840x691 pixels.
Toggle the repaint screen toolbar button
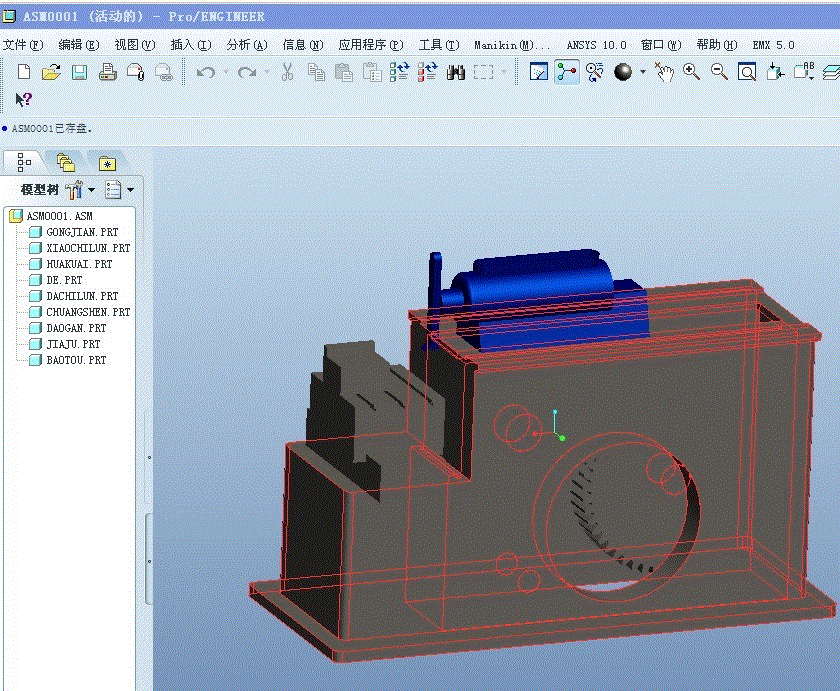click(539, 72)
